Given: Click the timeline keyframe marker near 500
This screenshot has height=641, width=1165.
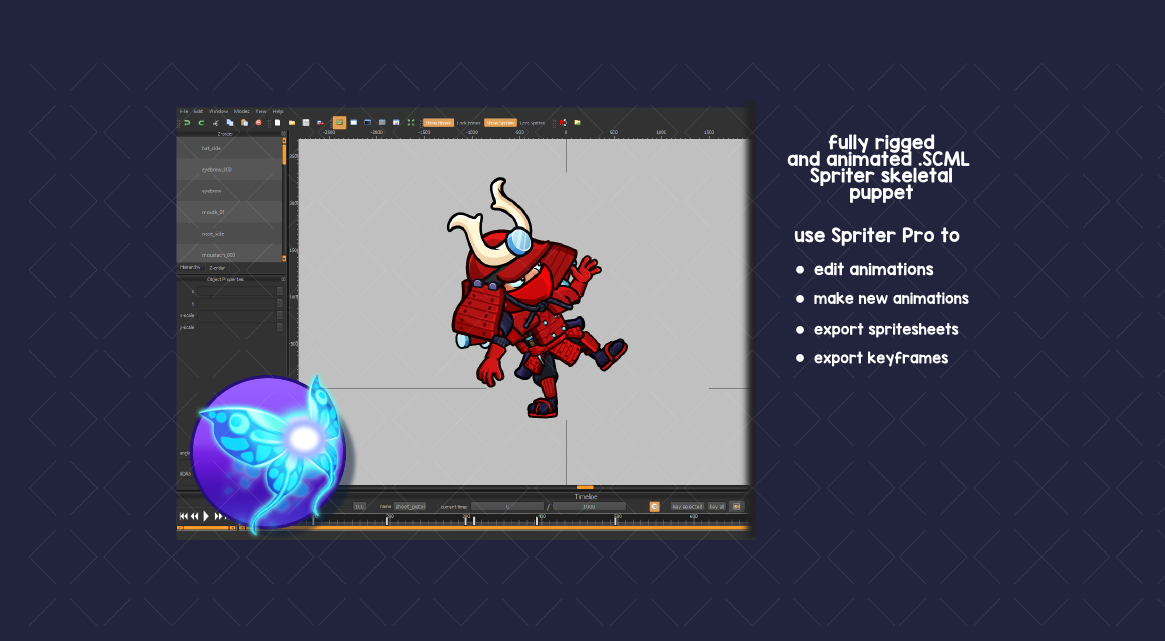Looking at the screenshot, I should 616,521.
